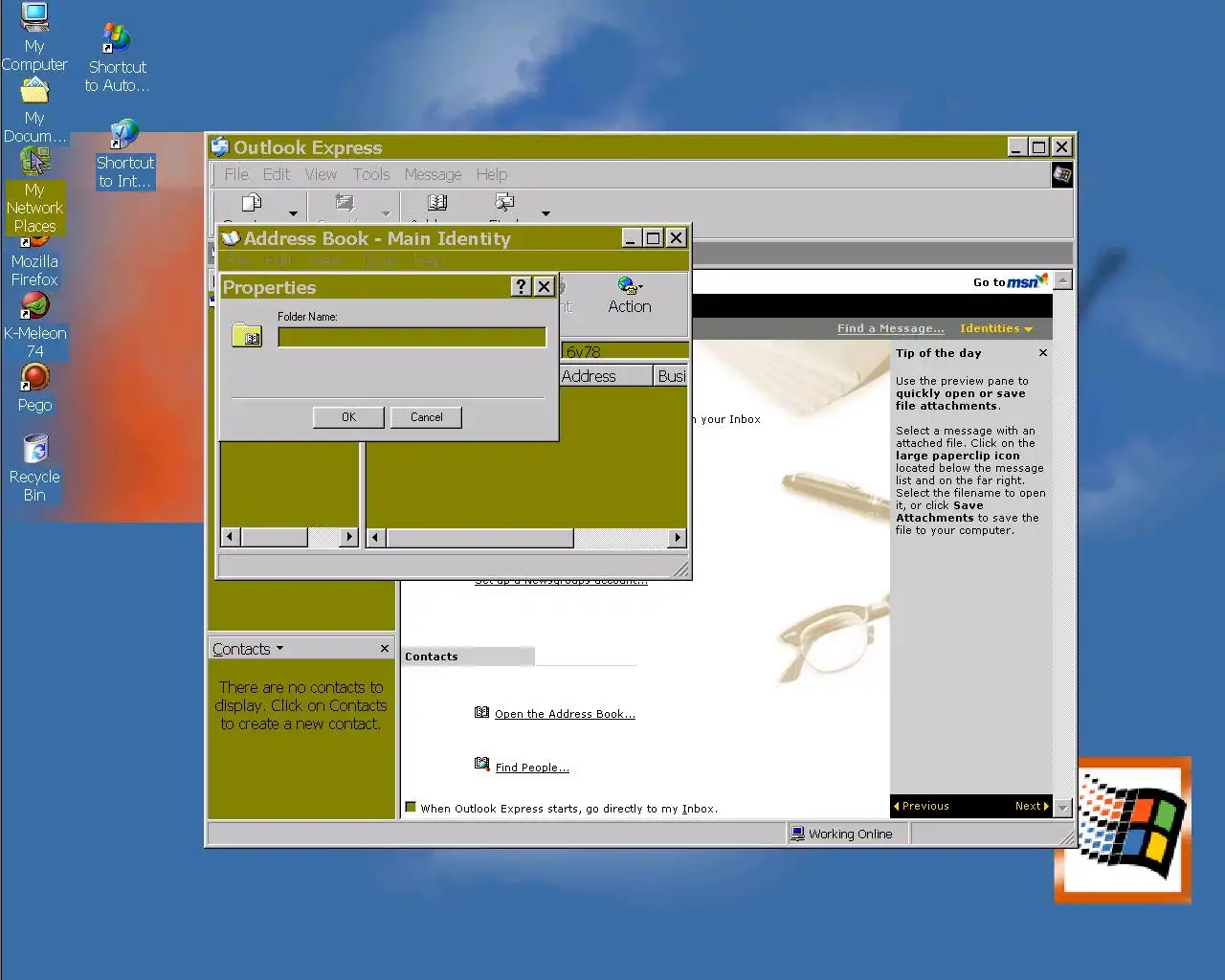Click the What's This help button in Properties
This screenshot has width=1225, height=980.
point(521,286)
